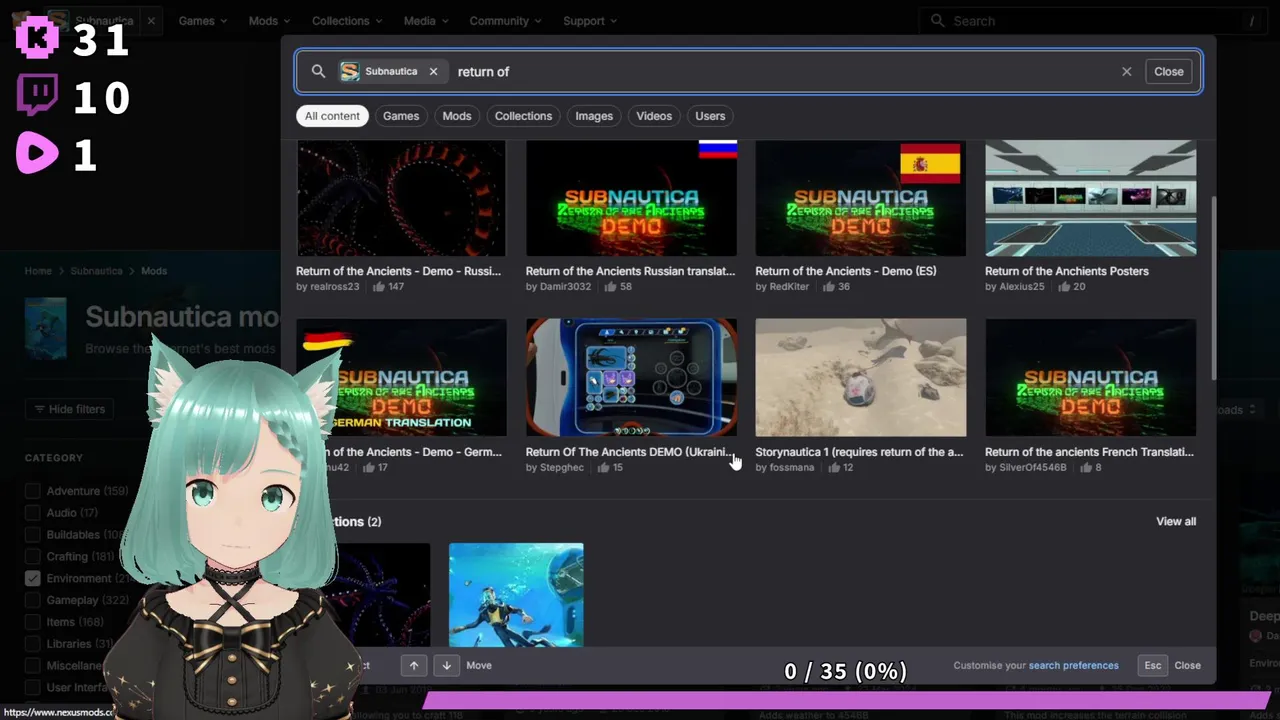Select the All content filter tab

pyautogui.click(x=332, y=116)
